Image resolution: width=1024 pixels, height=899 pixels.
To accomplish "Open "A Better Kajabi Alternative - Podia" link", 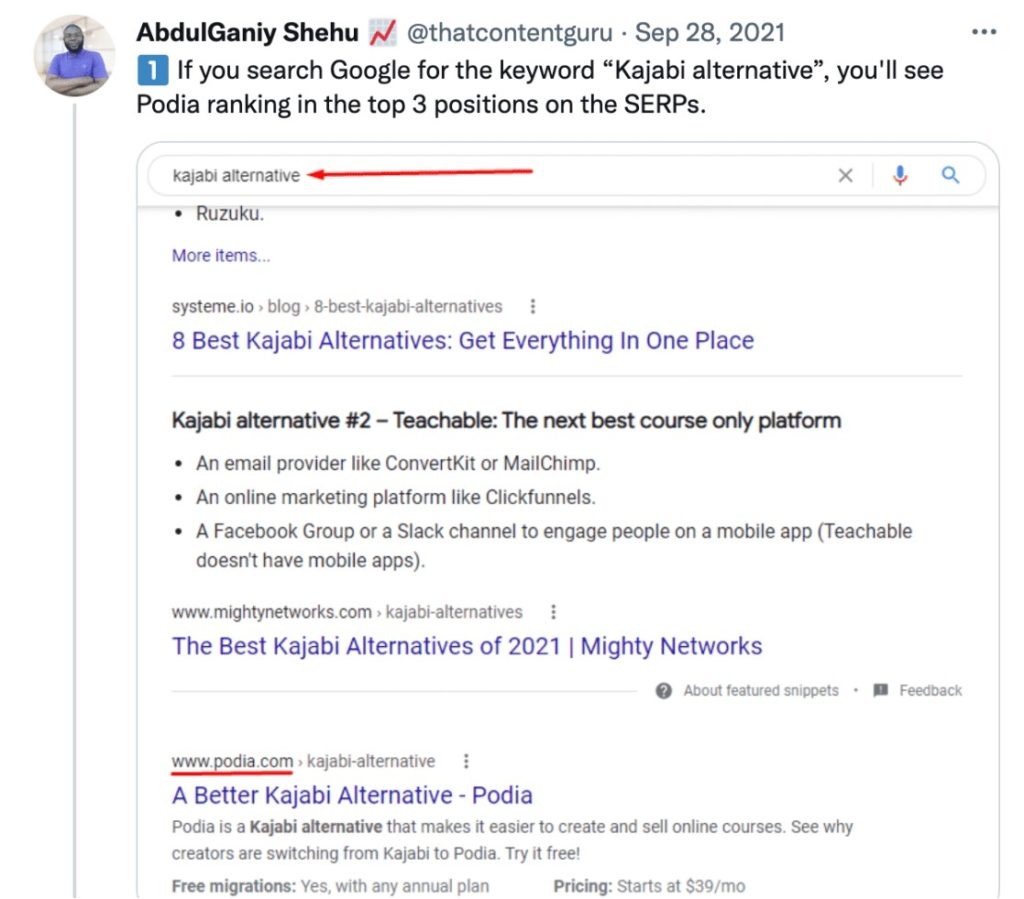I will pyautogui.click(x=352, y=795).
